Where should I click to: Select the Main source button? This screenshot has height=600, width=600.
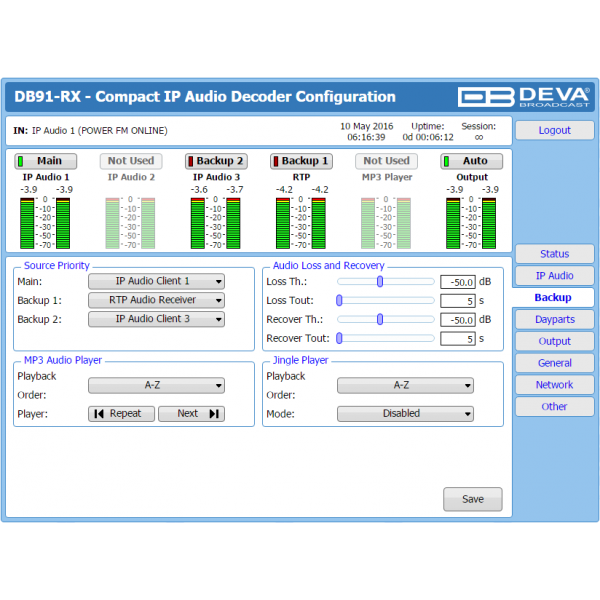click(46, 161)
